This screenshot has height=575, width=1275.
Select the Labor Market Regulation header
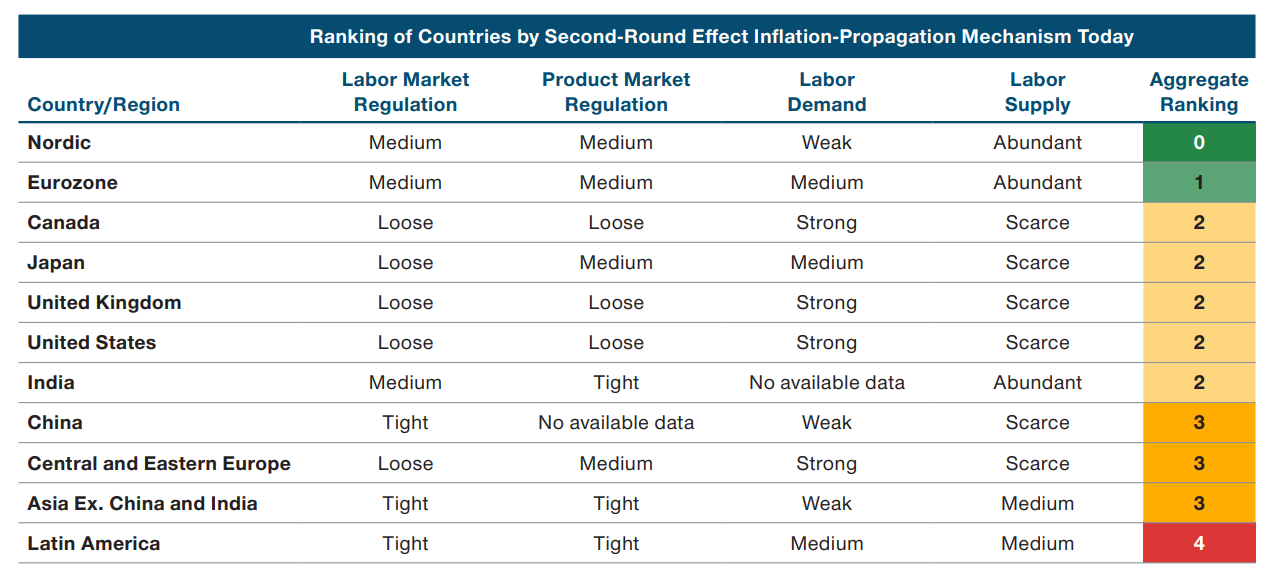point(405,92)
